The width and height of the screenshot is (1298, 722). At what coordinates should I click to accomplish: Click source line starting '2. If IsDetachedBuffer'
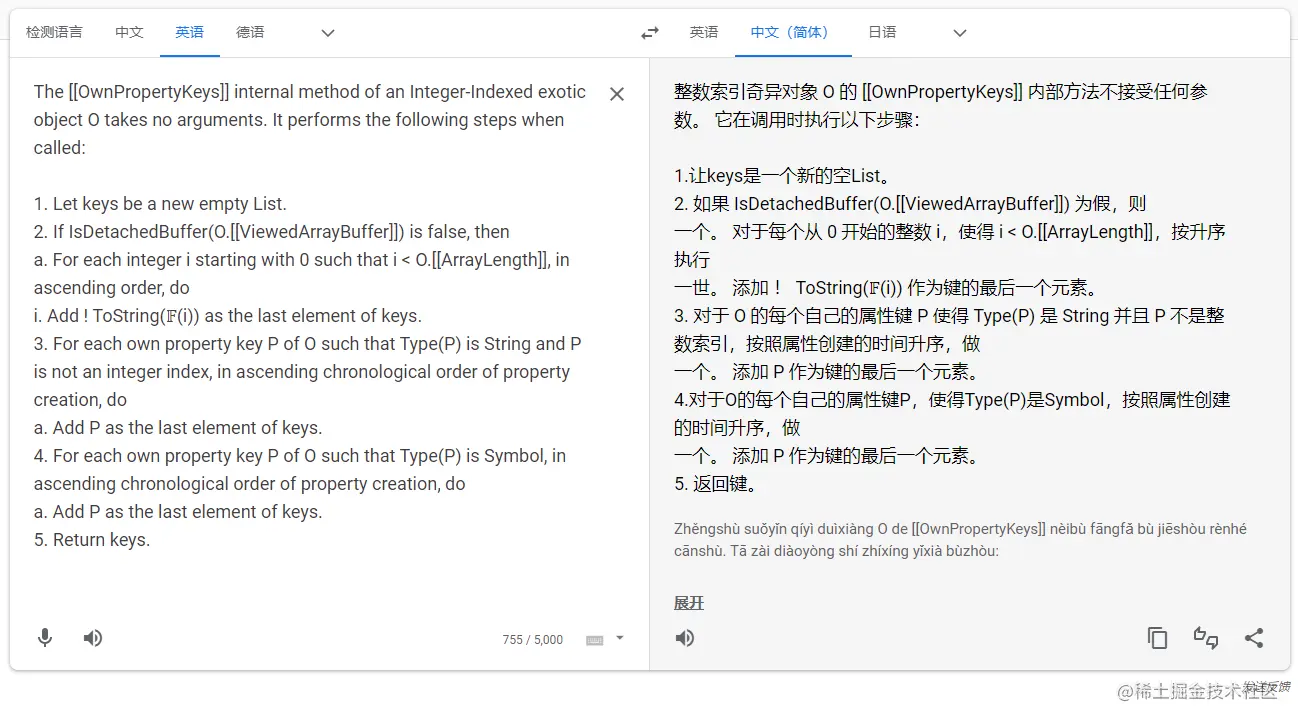pyautogui.click(x=272, y=232)
